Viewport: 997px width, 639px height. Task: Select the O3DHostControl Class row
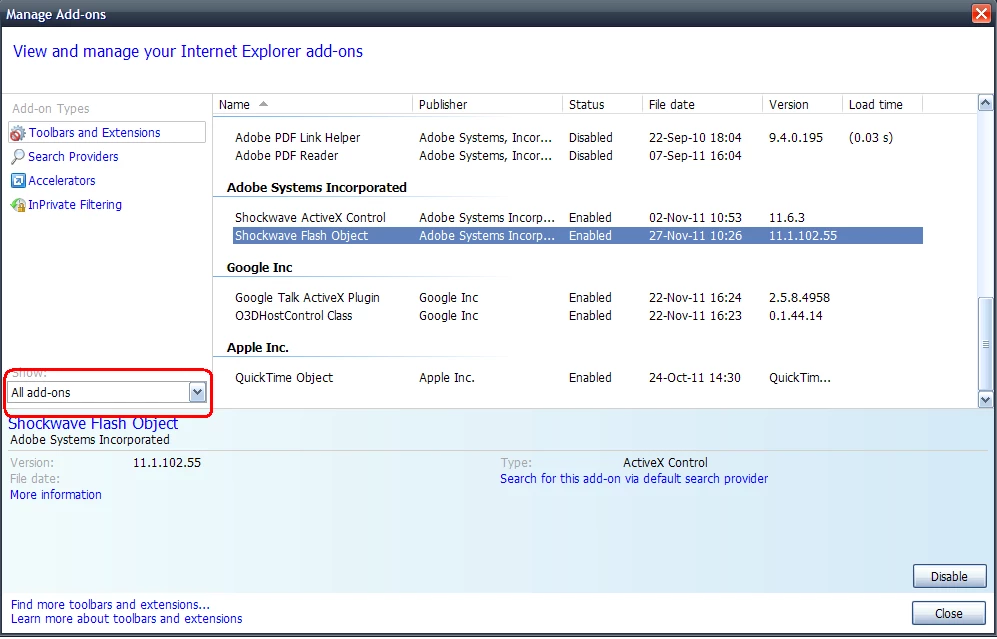click(x=577, y=315)
